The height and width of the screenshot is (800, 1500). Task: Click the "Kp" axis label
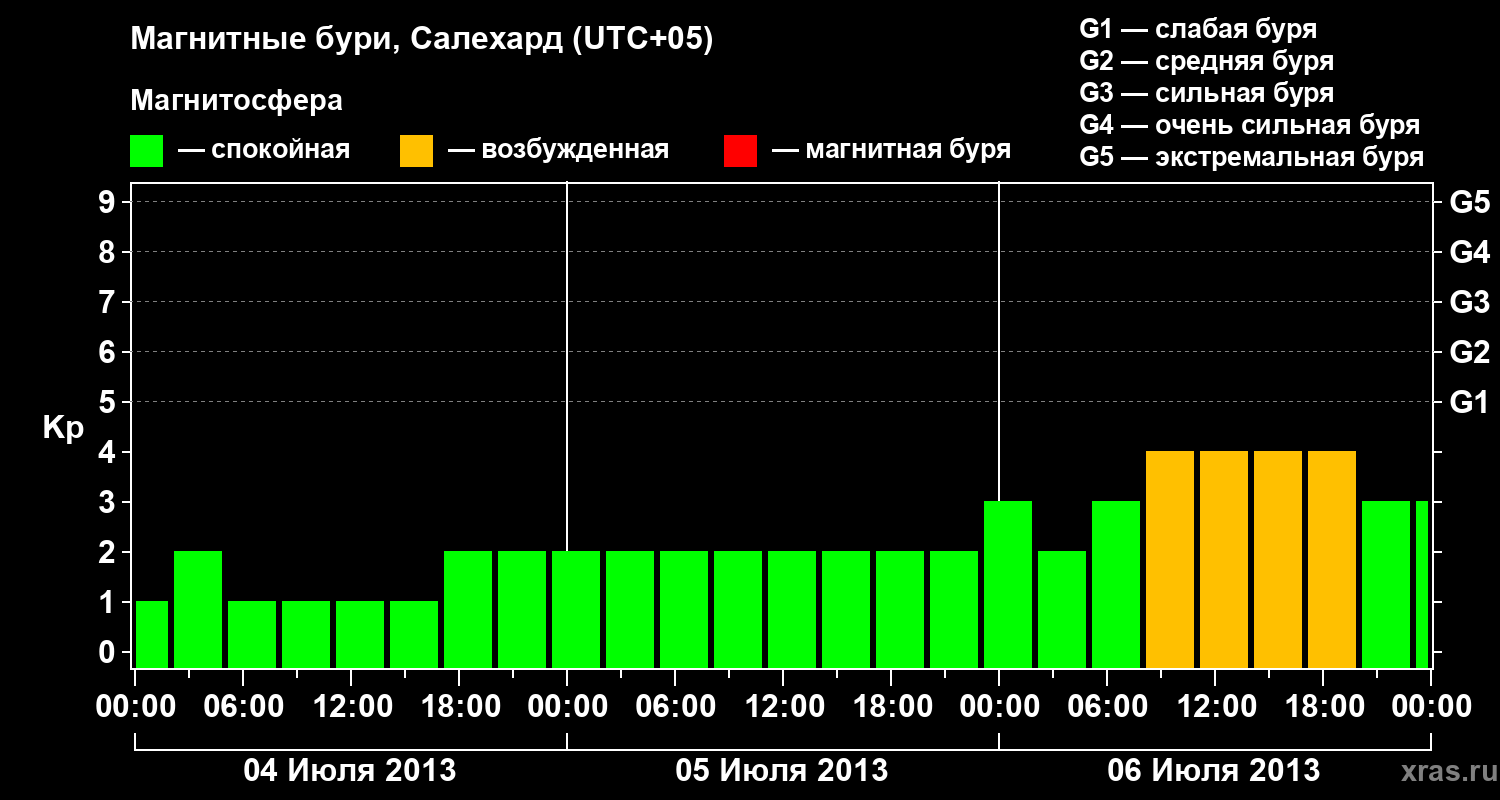point(64,428)
